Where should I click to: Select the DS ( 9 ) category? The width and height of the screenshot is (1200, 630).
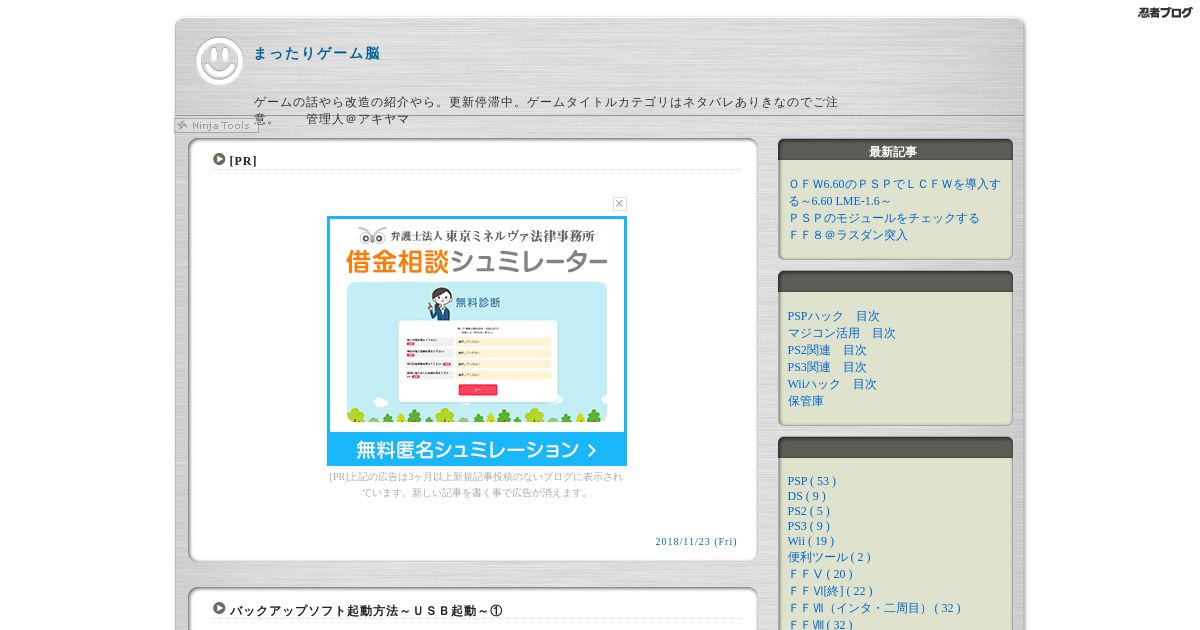click(807, 496)
